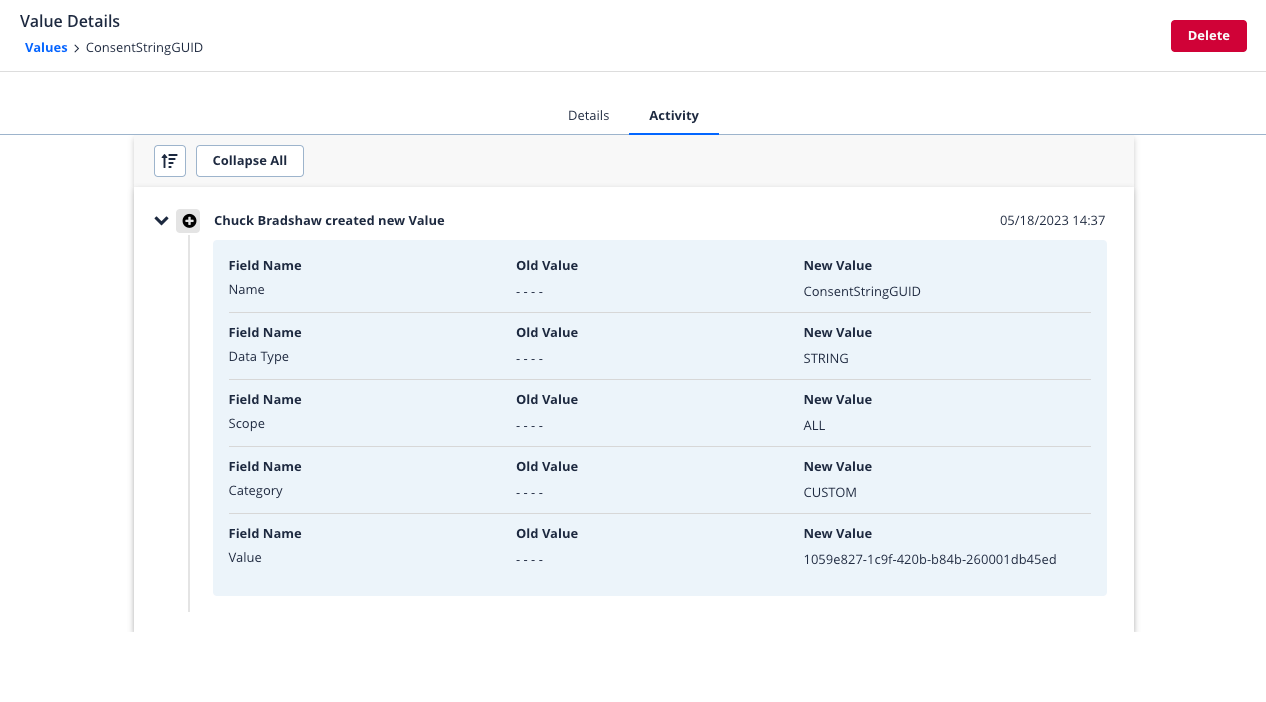Image resolution: width=1266 pixels, height=702 pixels.
Task: Collapse the Chuck Bradshaw activity entry via chevron
Action: 161,220
